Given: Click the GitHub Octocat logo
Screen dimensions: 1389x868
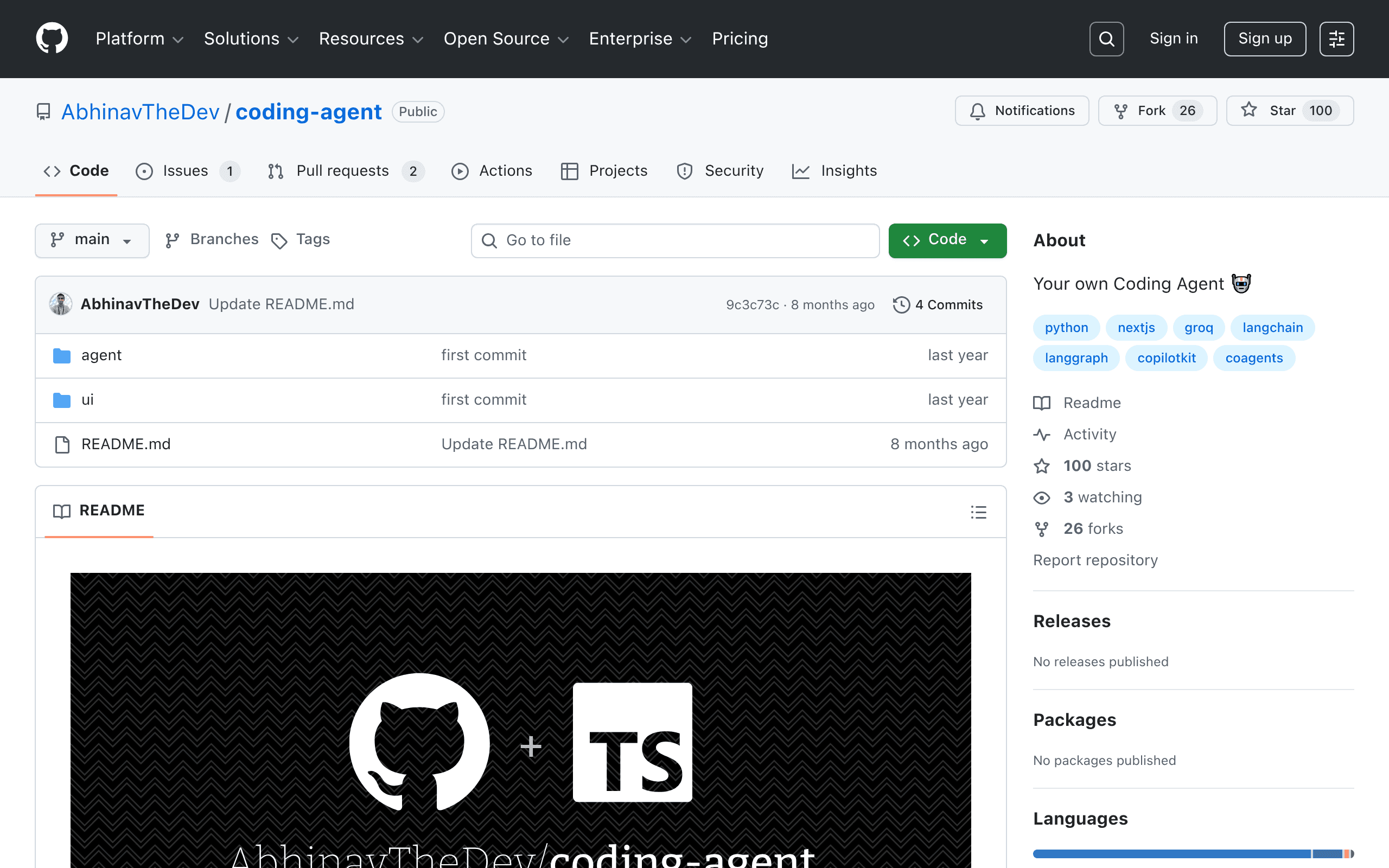Looking at the screenshot, I should click(x=52, y=39).
